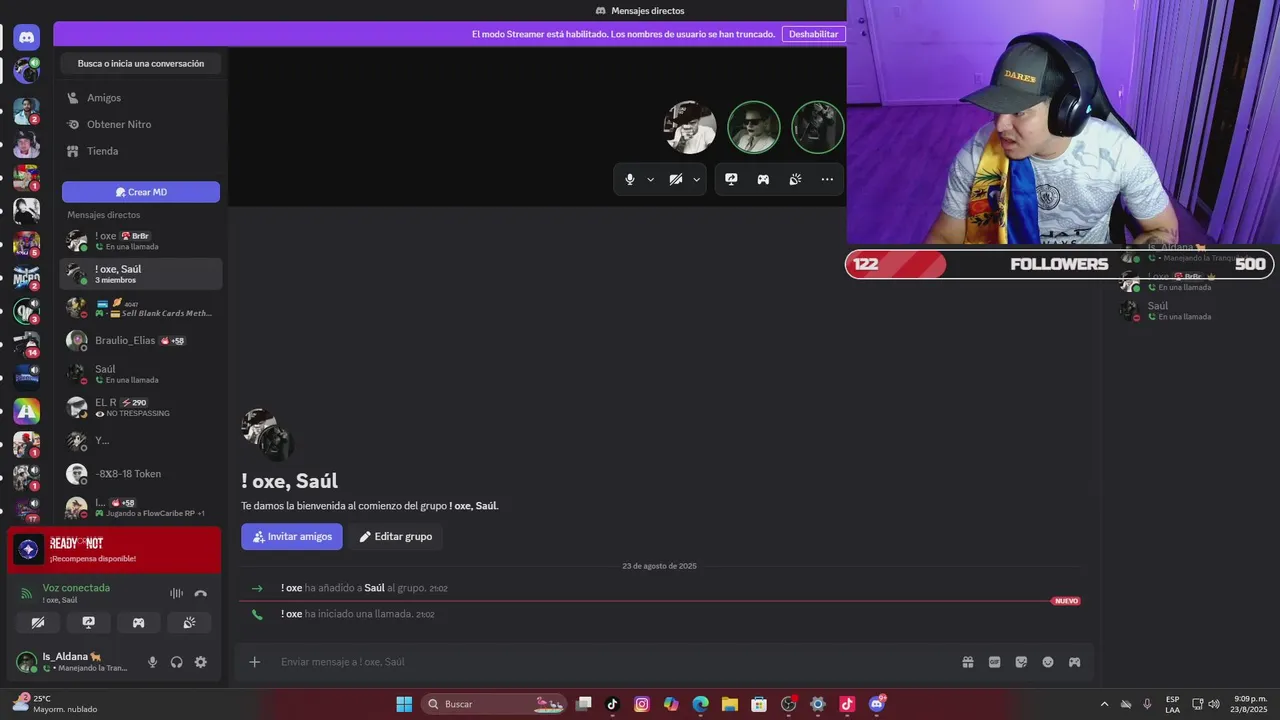Open Braulio_Elias direct message
The height and width of the screenshot is (720, 1280).
[x=141, y=341]
